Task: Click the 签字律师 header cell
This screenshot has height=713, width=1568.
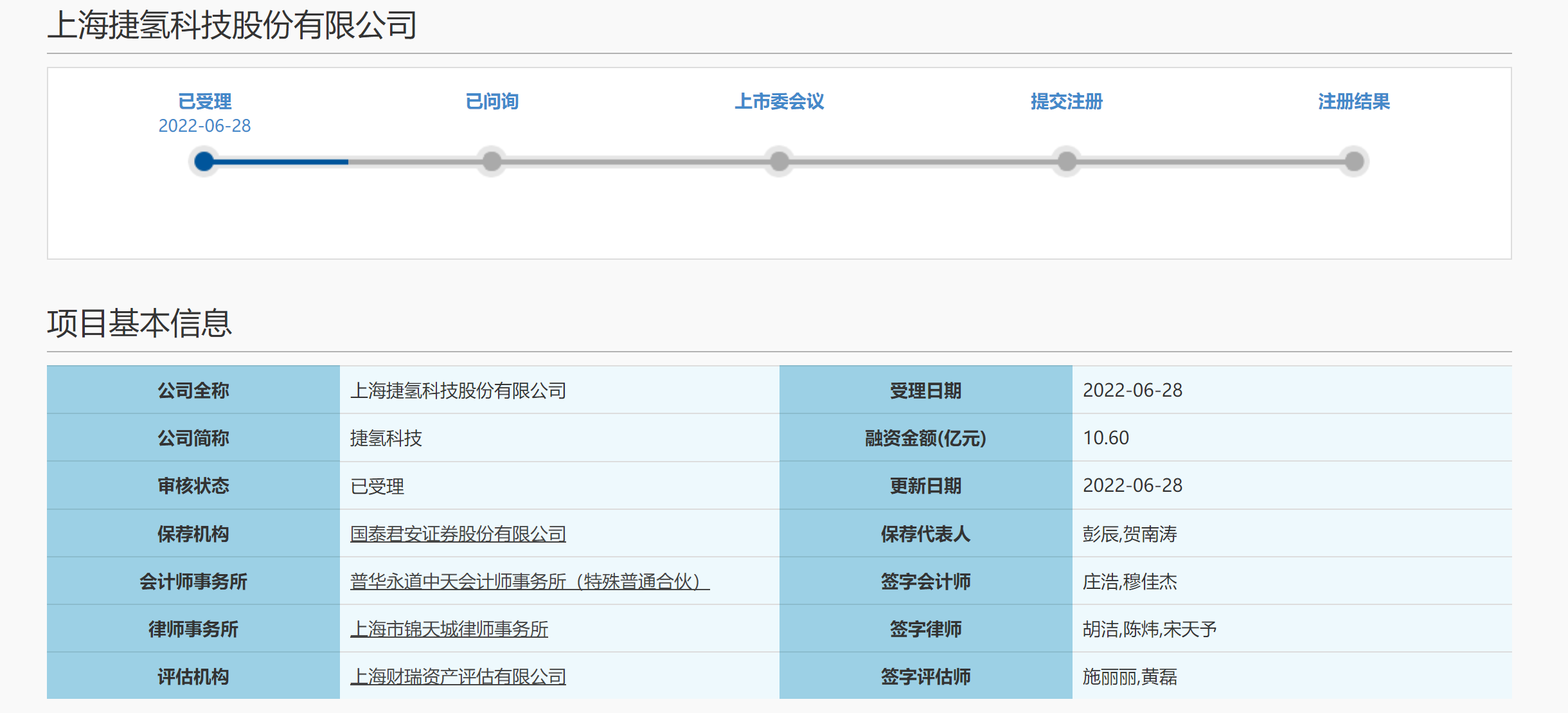Action: pyautogui.click(x=925, y=629)
